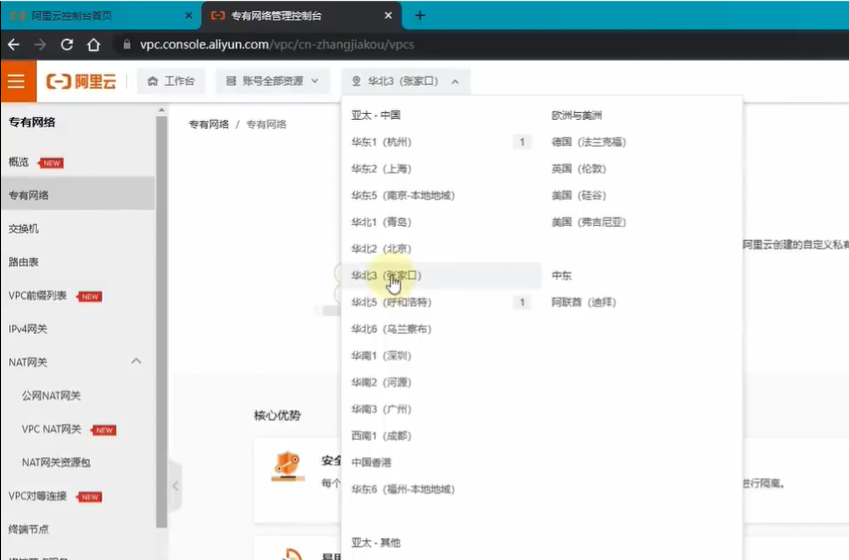Screen dimensions: 849x560
Task: Collapse the sidebar with left arrow handle
Action: pyautogui.click(x=175, y=485)
